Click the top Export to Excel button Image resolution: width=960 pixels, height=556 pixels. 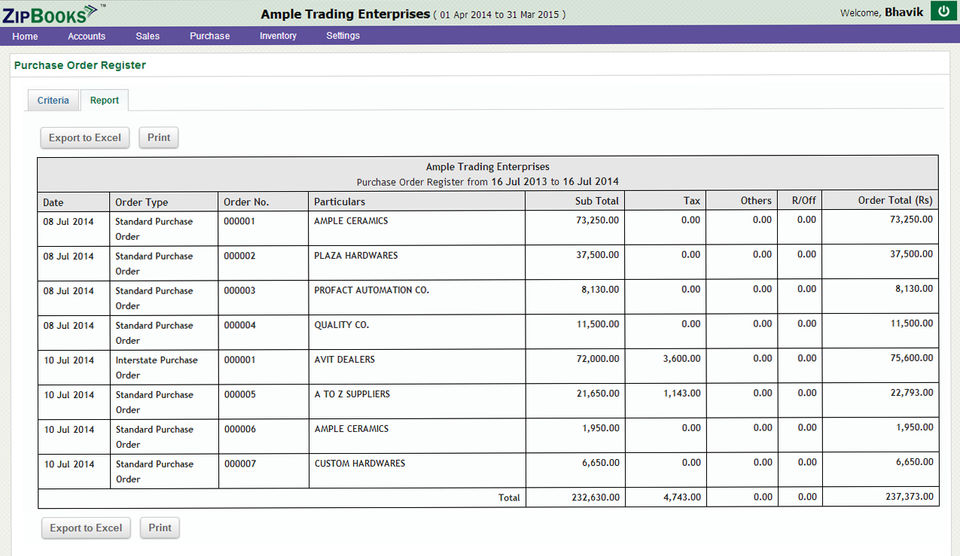tap(85, 138)
